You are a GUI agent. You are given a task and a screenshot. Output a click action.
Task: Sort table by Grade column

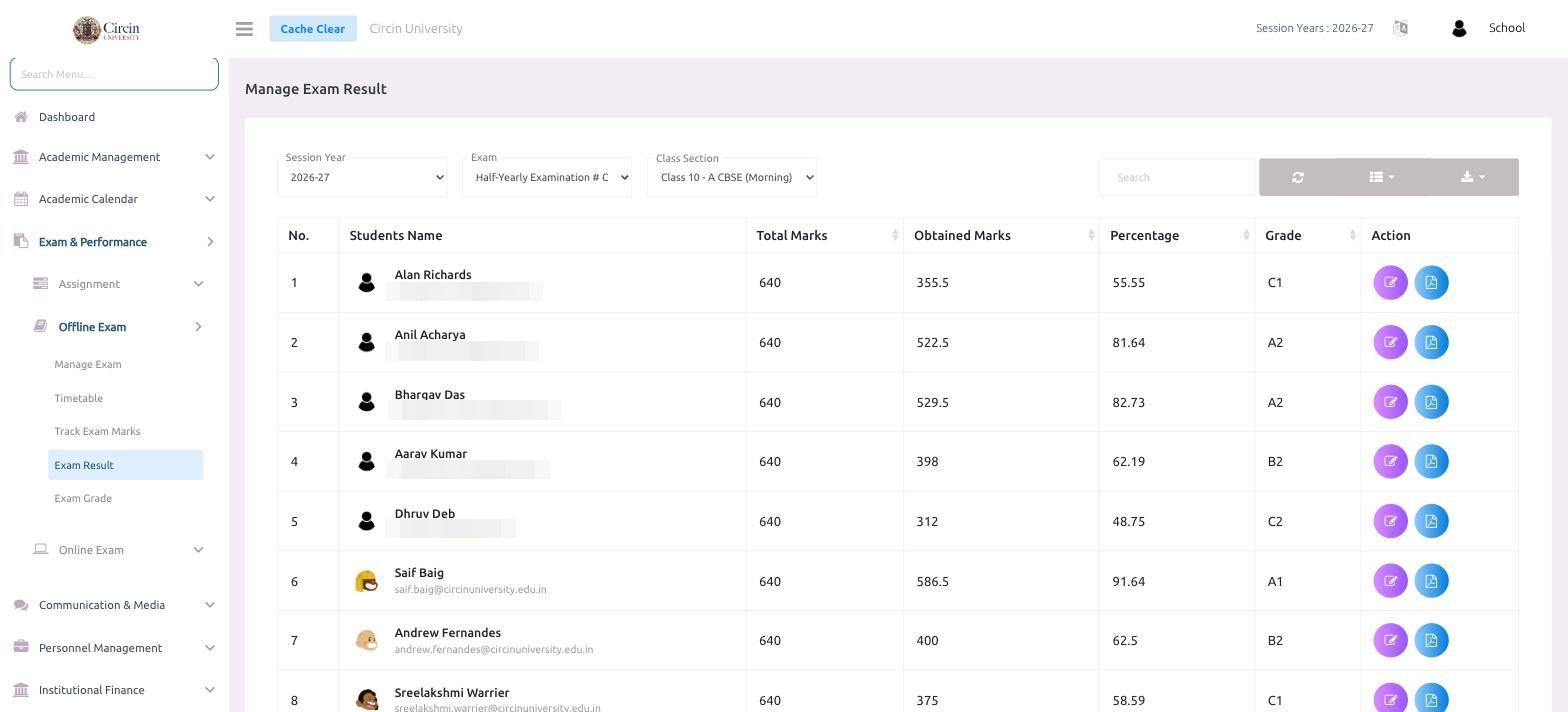coord(1307,235)
